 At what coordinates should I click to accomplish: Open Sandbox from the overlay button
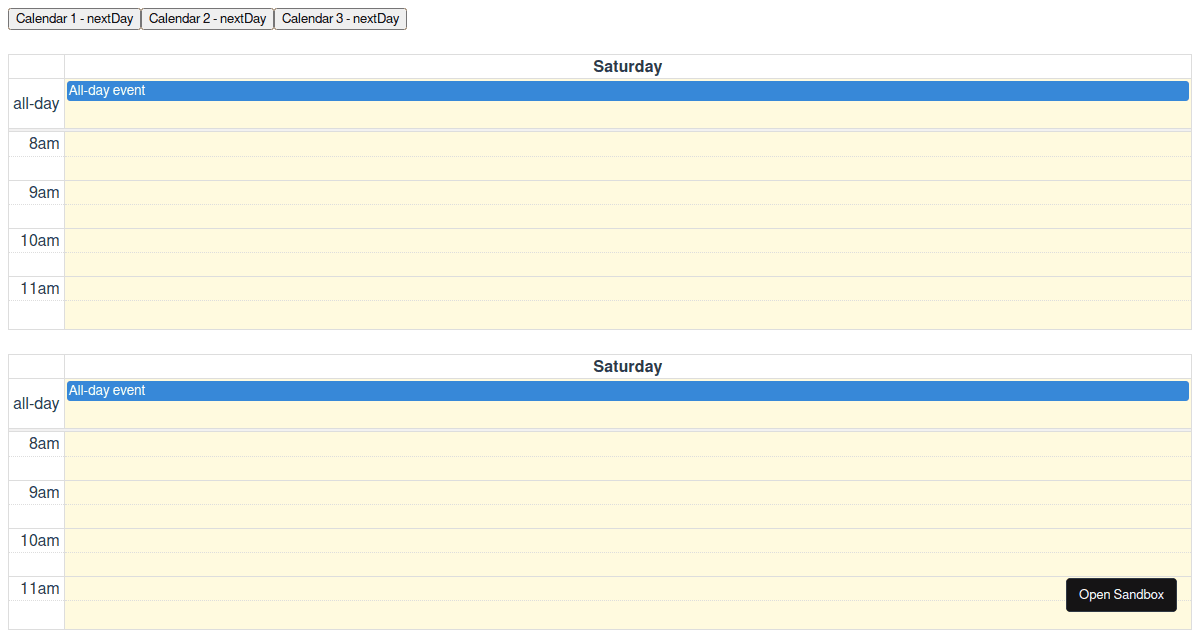click(x=1121, y=594)
